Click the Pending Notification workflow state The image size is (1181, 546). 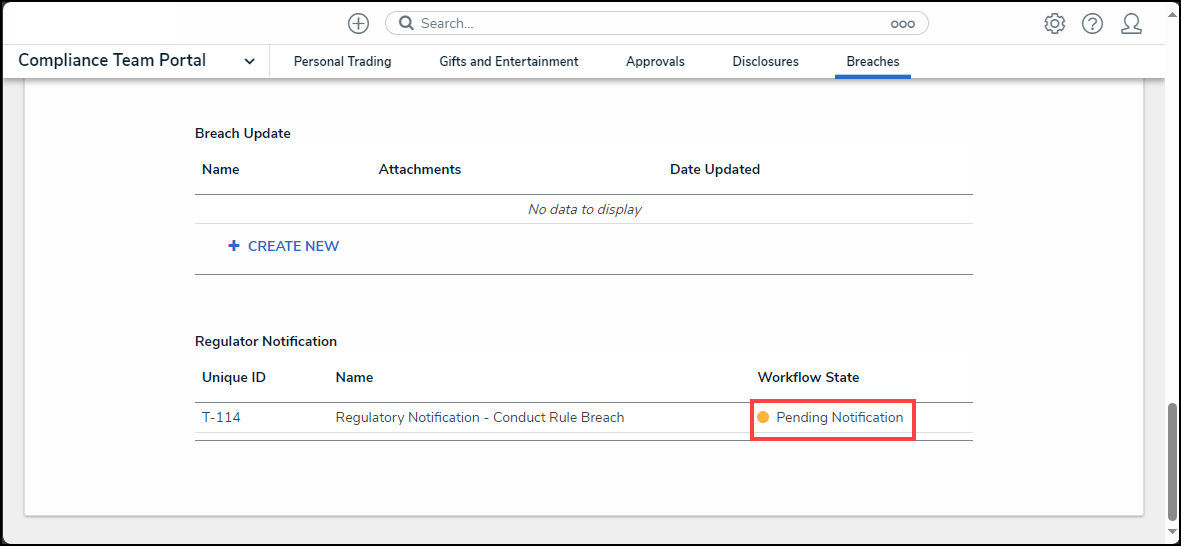click(840, 417)
